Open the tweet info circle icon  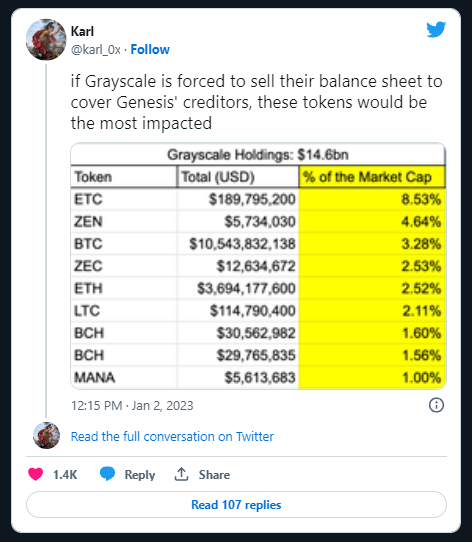pos(436,405)
